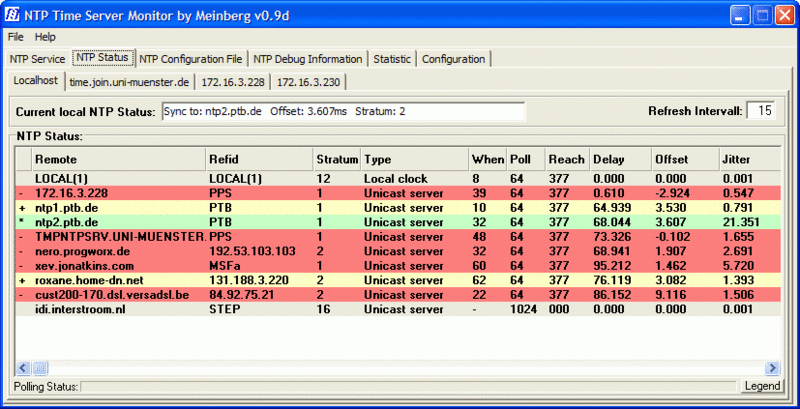Select the Localhost sub-tab

36,81
